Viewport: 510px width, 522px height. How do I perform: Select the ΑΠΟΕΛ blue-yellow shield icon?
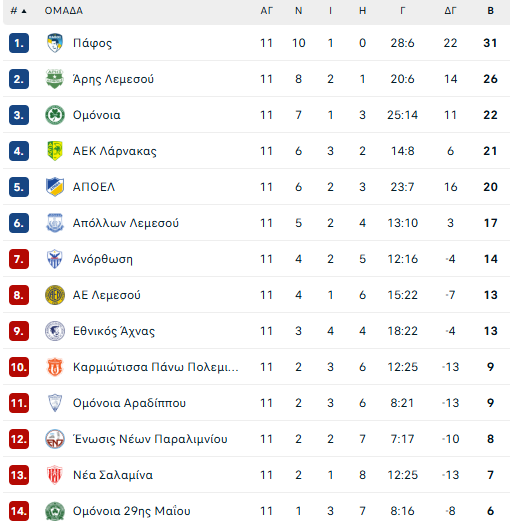55,187
